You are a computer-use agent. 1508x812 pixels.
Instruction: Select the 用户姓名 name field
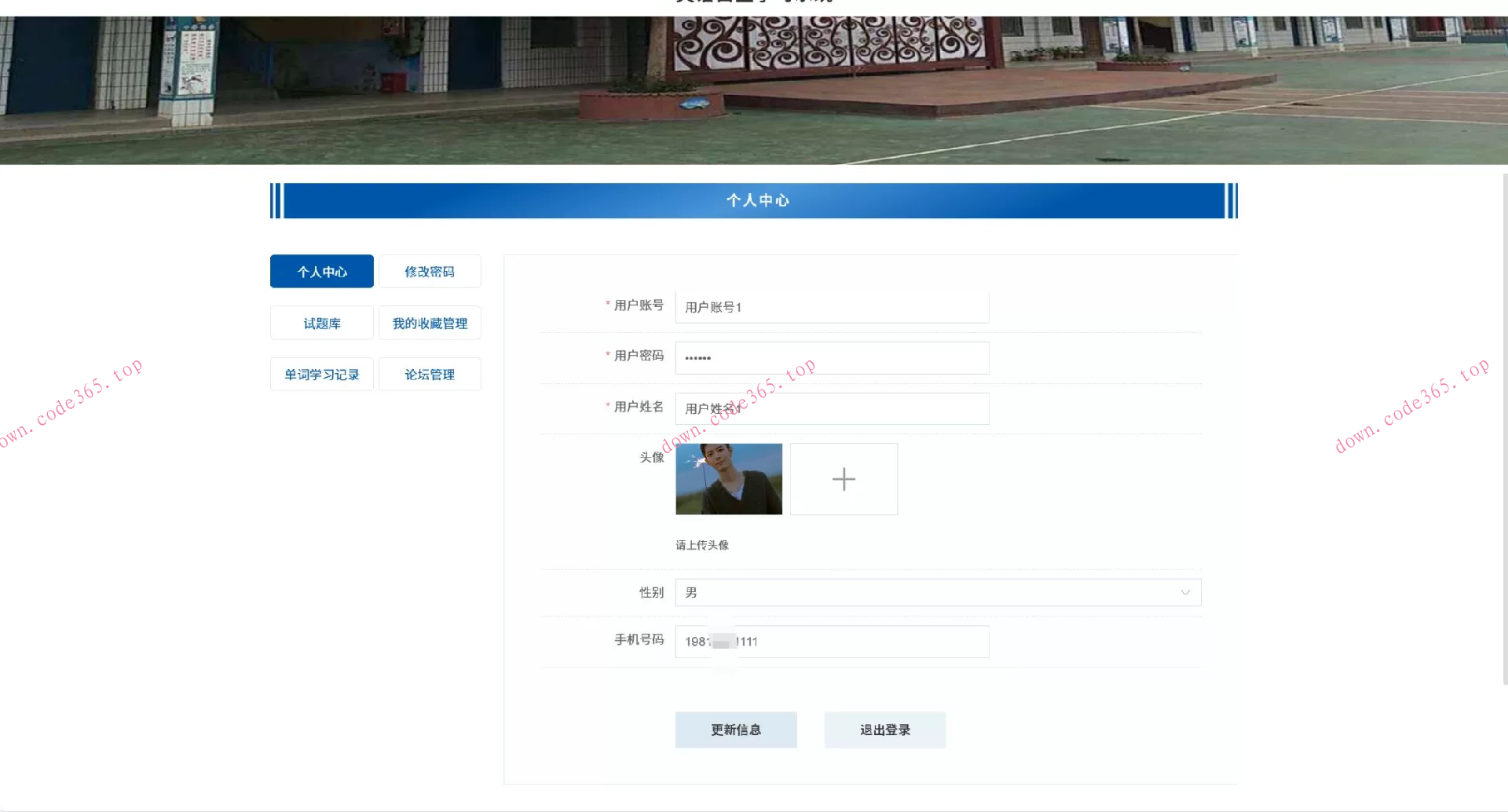click(x=831, y=408)
